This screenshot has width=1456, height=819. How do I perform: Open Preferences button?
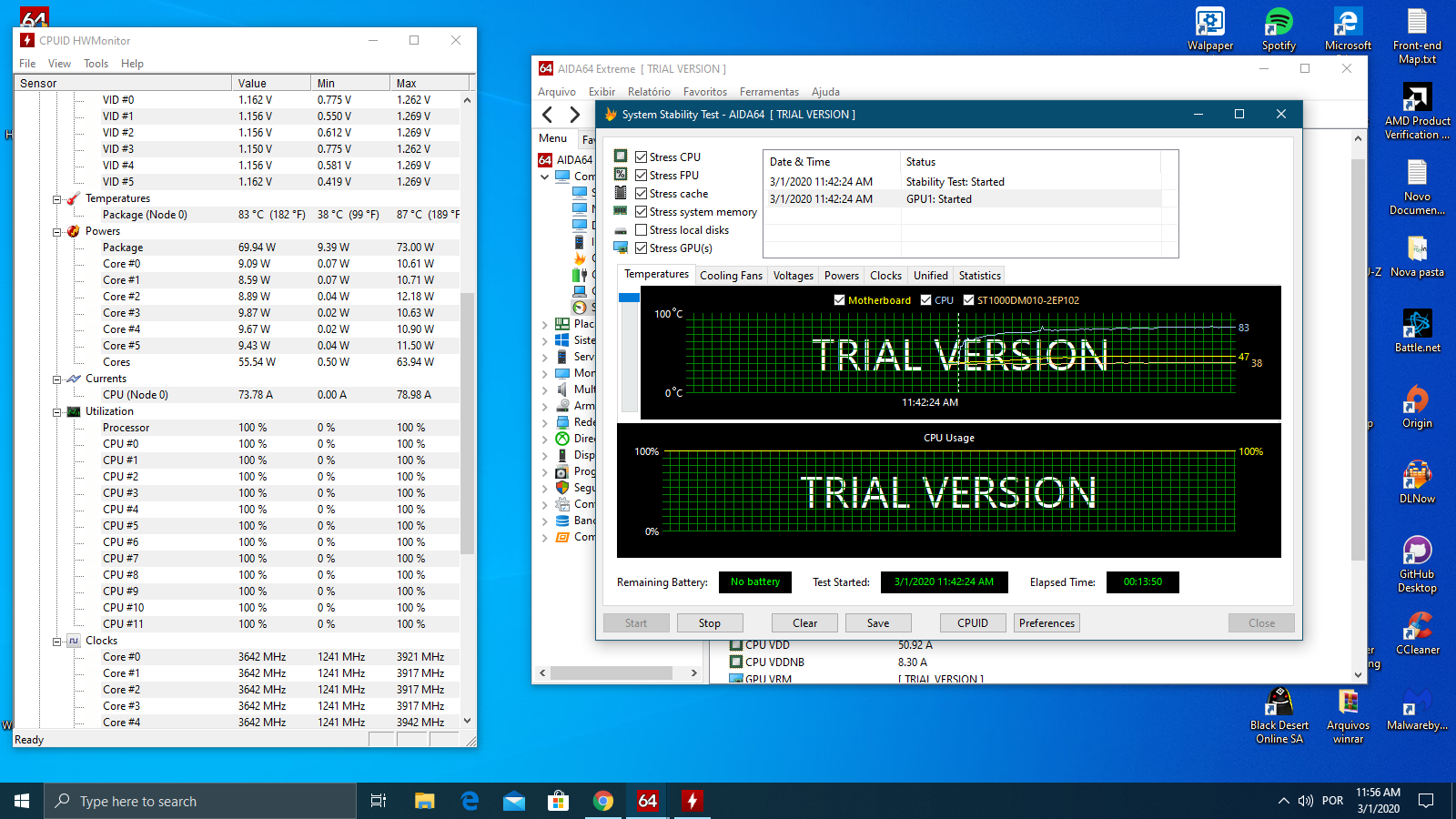(x=1046, y=623)
